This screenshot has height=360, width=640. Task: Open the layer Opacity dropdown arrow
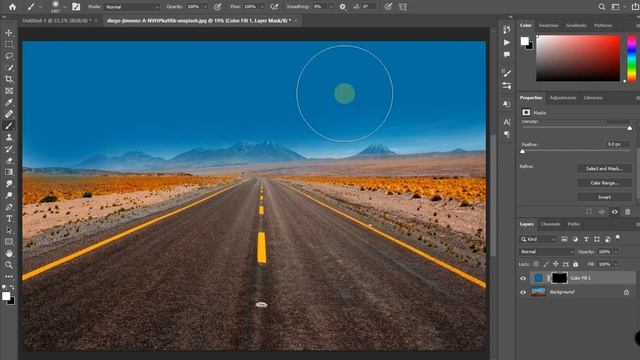(x=616, y=252)
